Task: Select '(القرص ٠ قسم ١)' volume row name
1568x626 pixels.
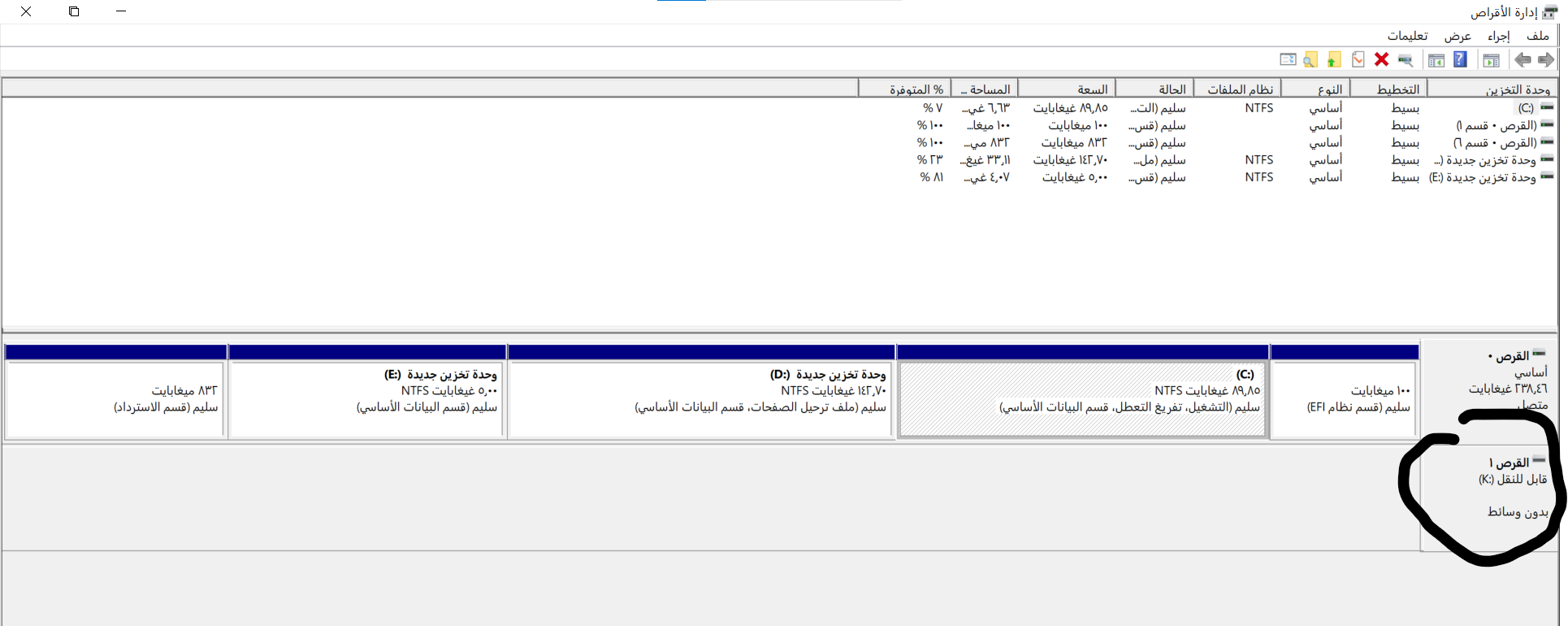Action: (x=1497, y=125)
